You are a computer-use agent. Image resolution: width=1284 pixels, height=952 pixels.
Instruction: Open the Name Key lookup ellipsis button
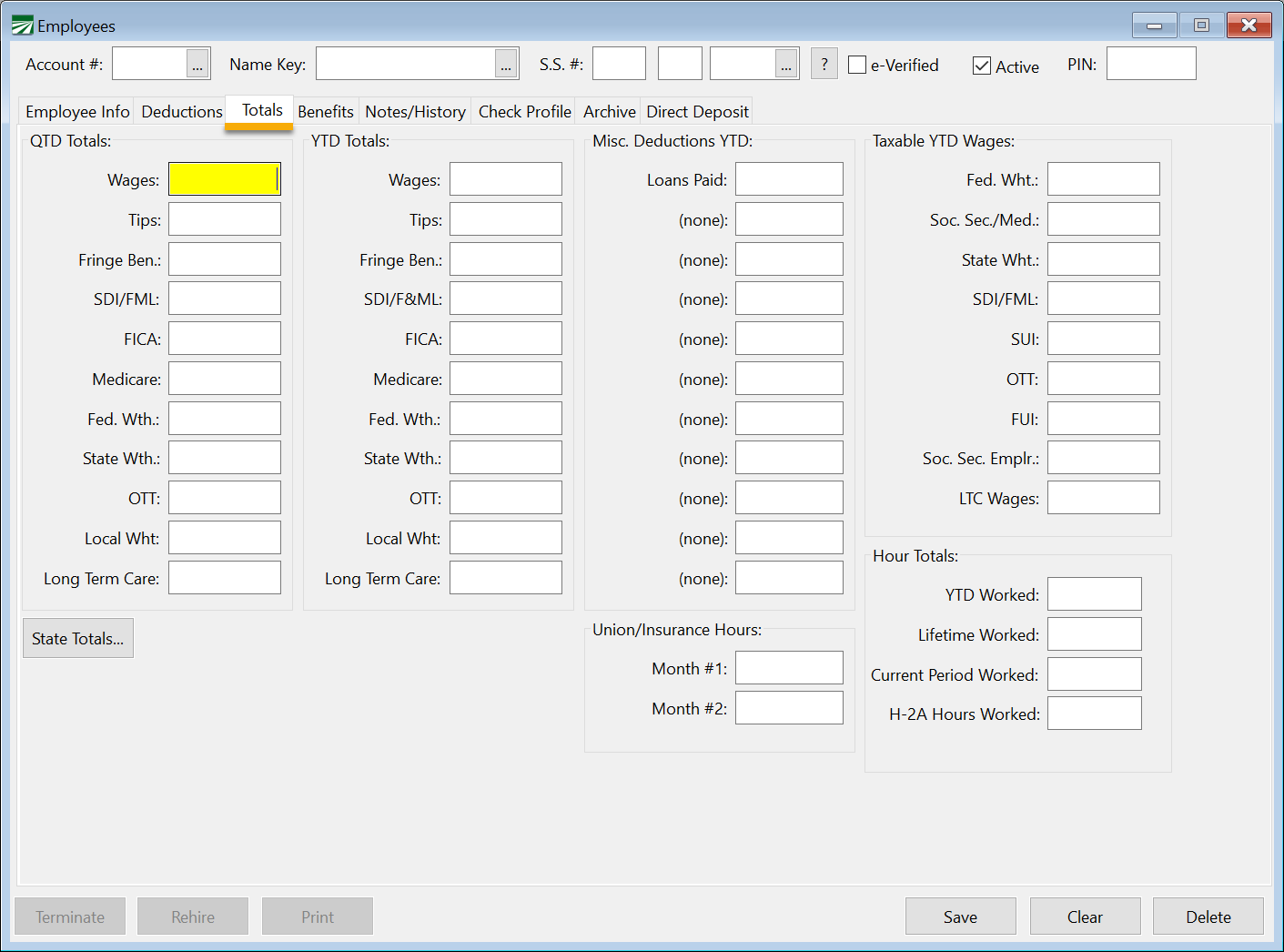point(506,65)
